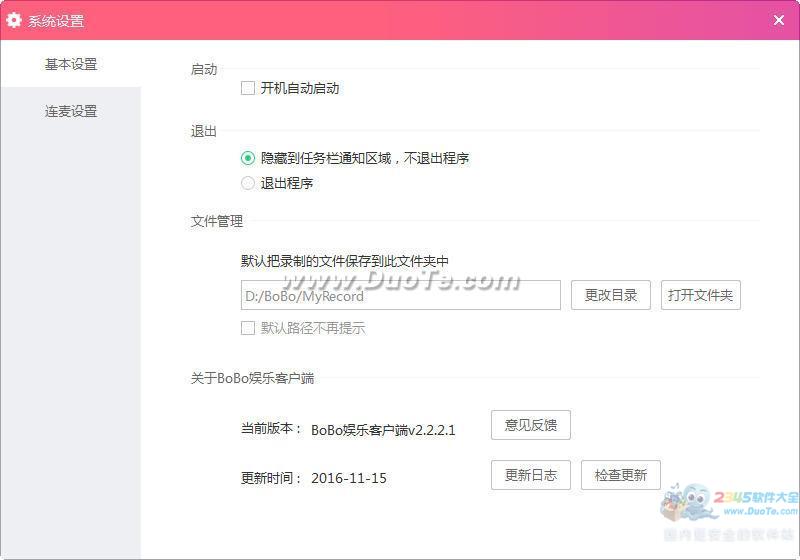
Task: Click the 文件管理 section header
Action: (216, 221)
